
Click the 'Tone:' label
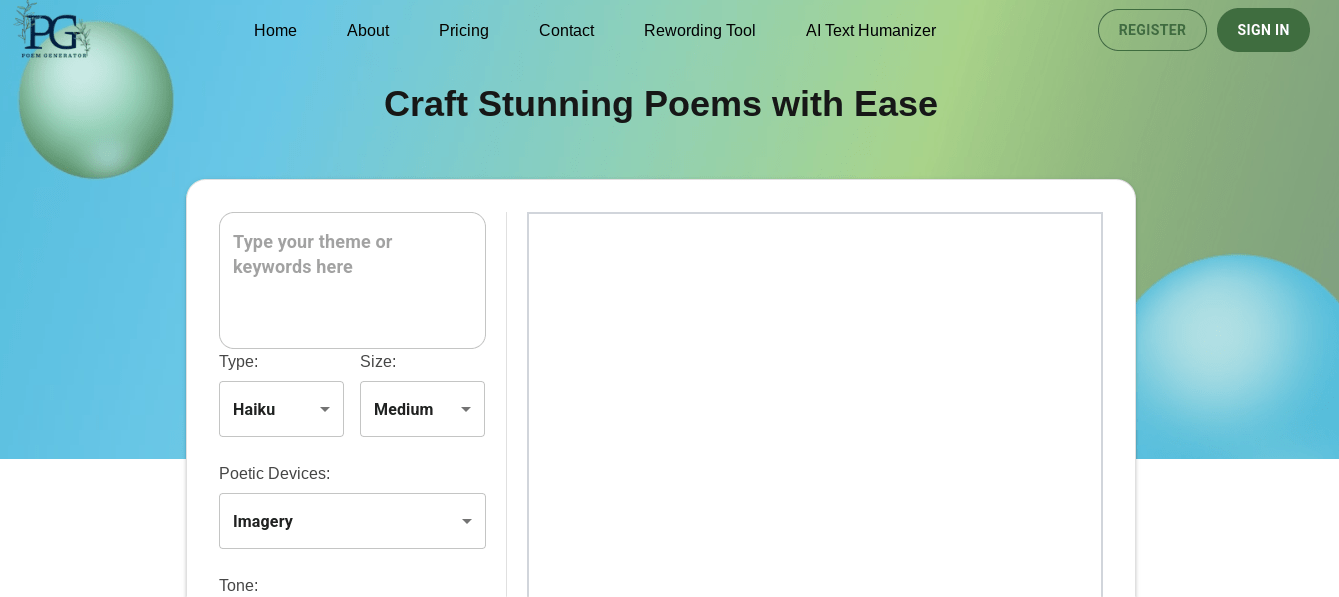click(238, 586)
